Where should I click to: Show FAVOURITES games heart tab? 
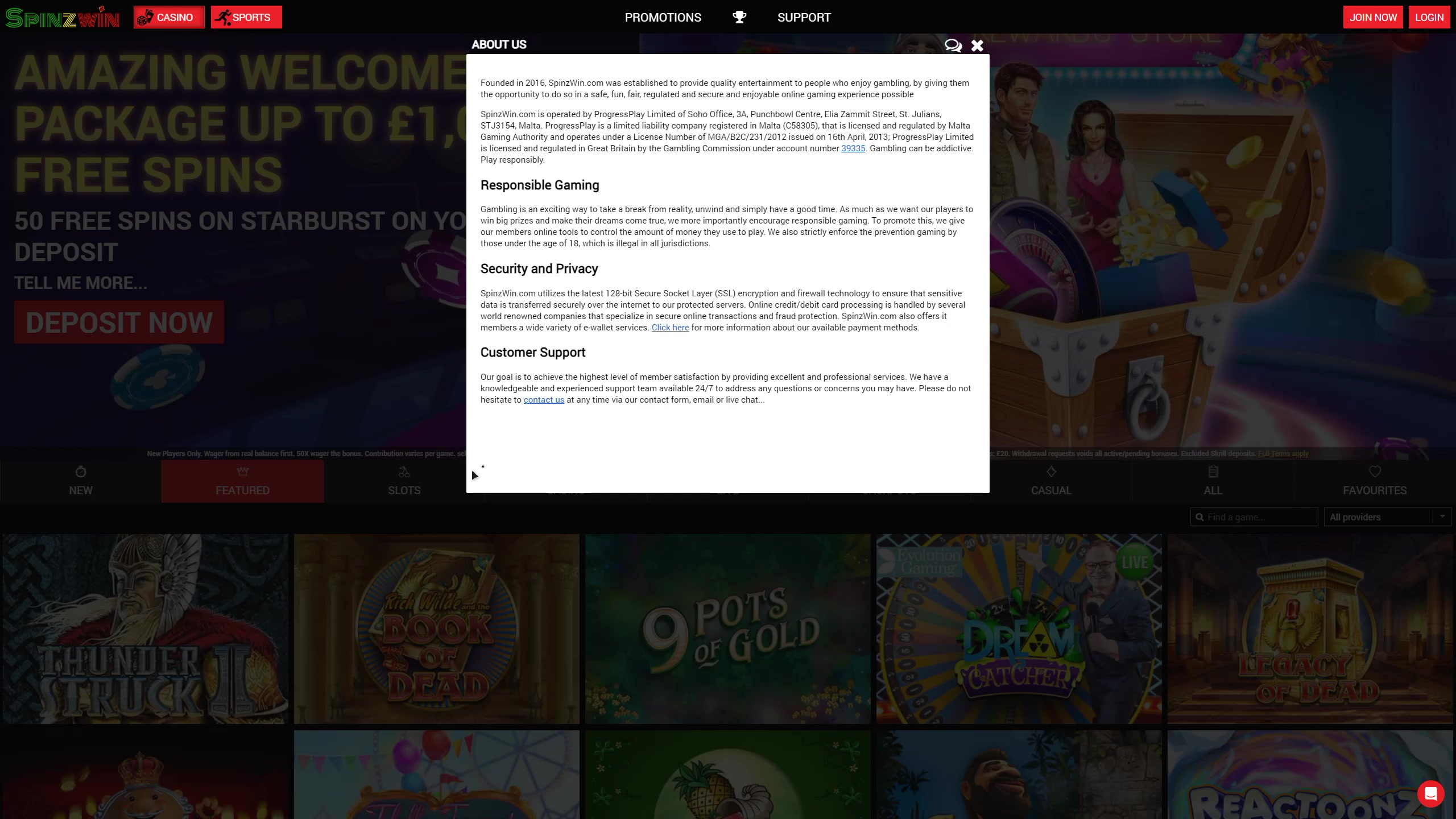(x=1374, y=481)
